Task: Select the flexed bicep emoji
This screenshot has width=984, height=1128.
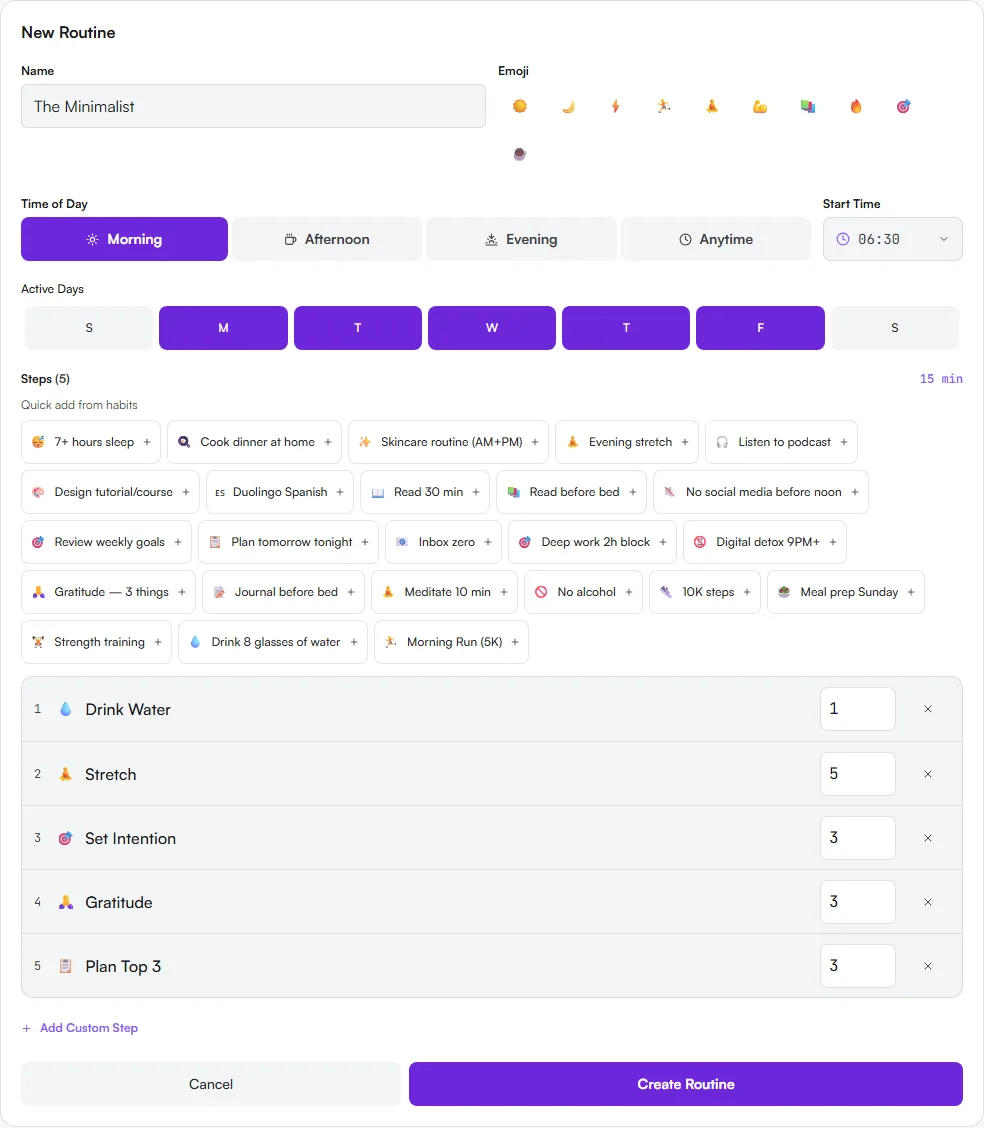Action: 760,106
